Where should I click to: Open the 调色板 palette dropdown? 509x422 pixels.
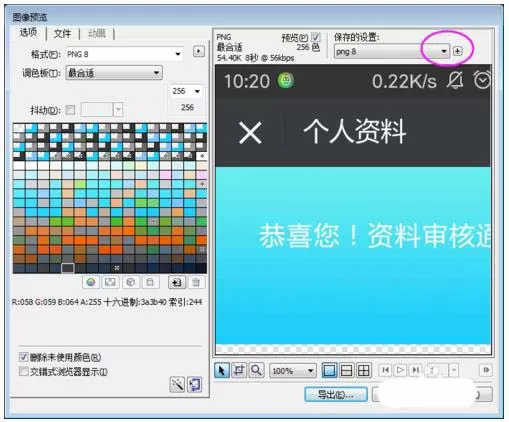point(114,73)
